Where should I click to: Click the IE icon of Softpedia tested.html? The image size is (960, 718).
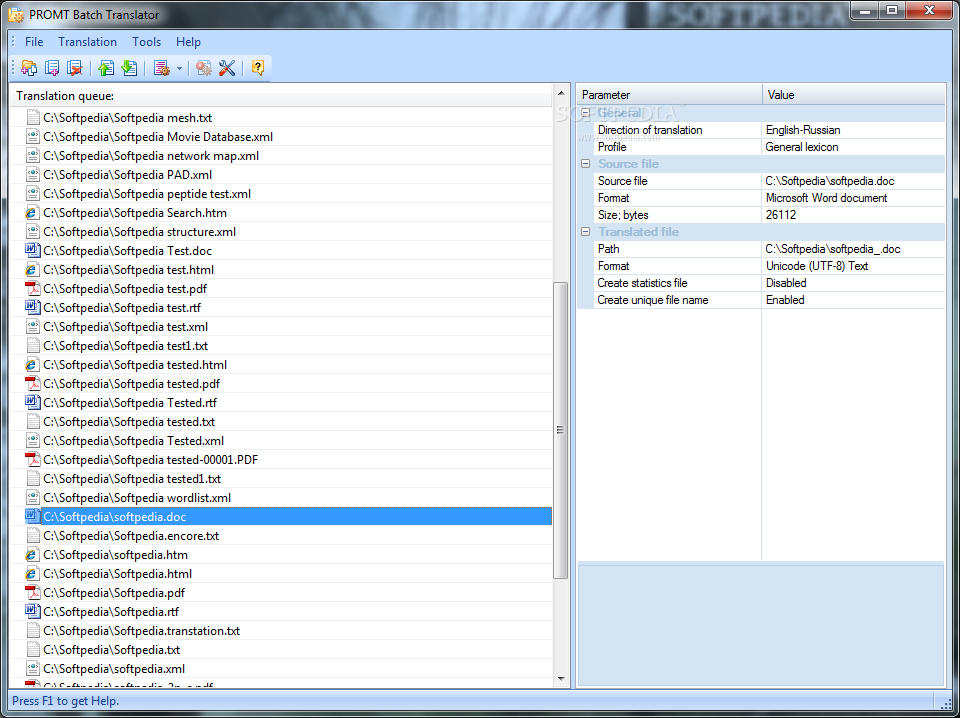(32, 365)
